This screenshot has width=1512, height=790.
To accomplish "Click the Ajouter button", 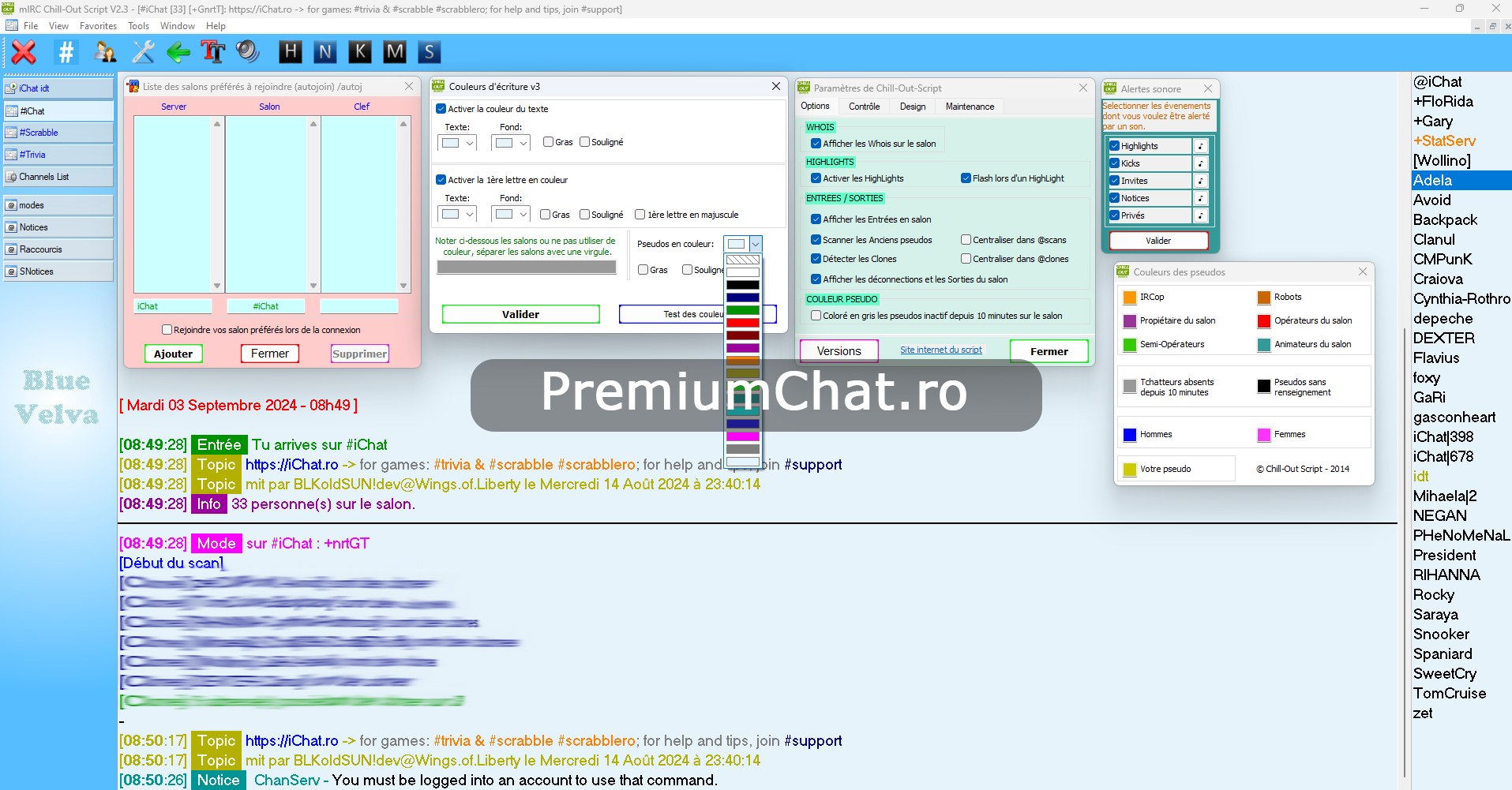I will tap(174, 354).
